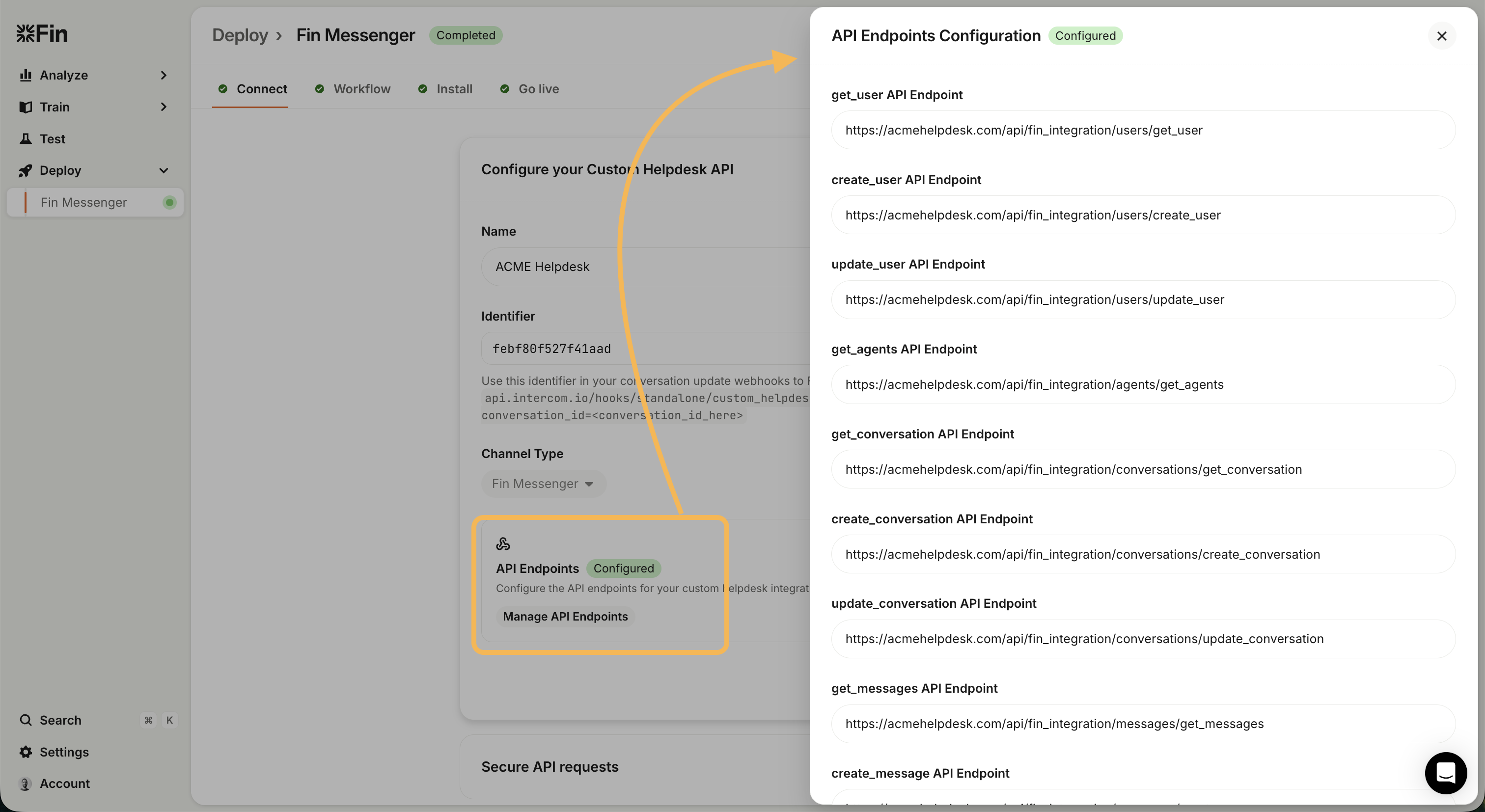Click the Test flask icon
Image resolution: width=1485 pixels, height=812 pixels.
pyautogui.click(x=26, y=139)
